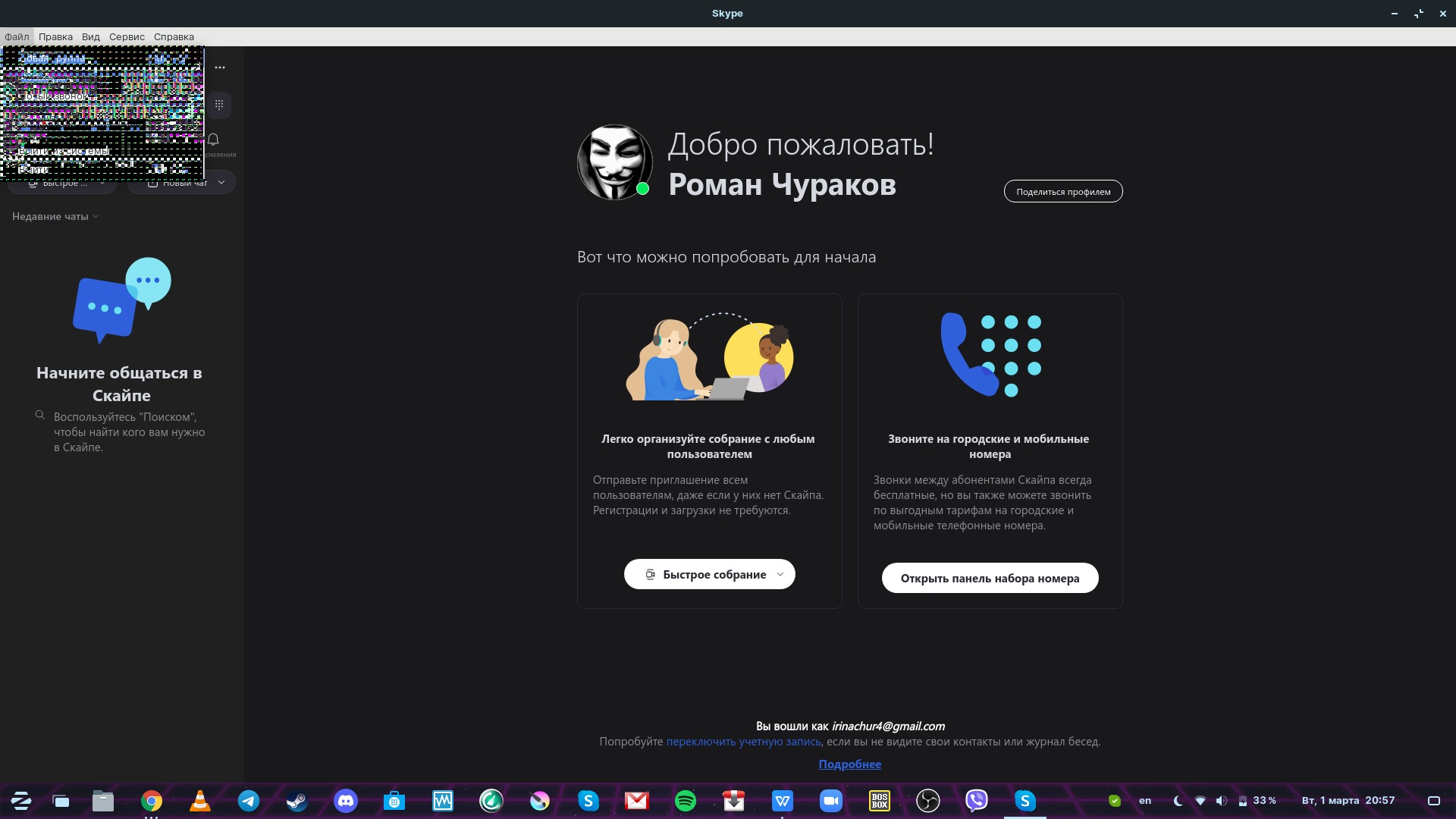Open the three-dots more options button
Viewport: 1456px width, 819px height.
coord(220,67)
